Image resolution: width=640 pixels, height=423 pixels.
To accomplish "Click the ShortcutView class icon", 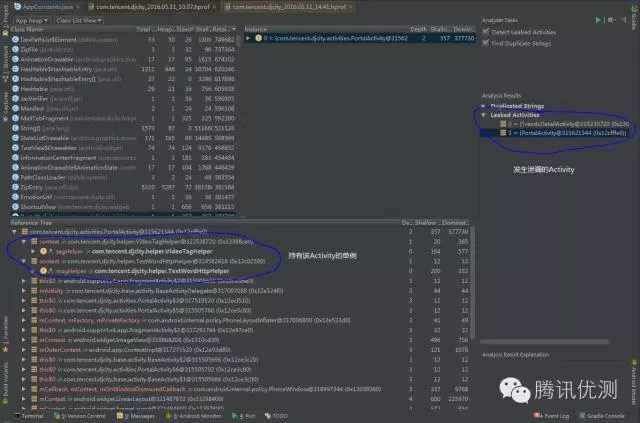I will [x=16, y=207].
